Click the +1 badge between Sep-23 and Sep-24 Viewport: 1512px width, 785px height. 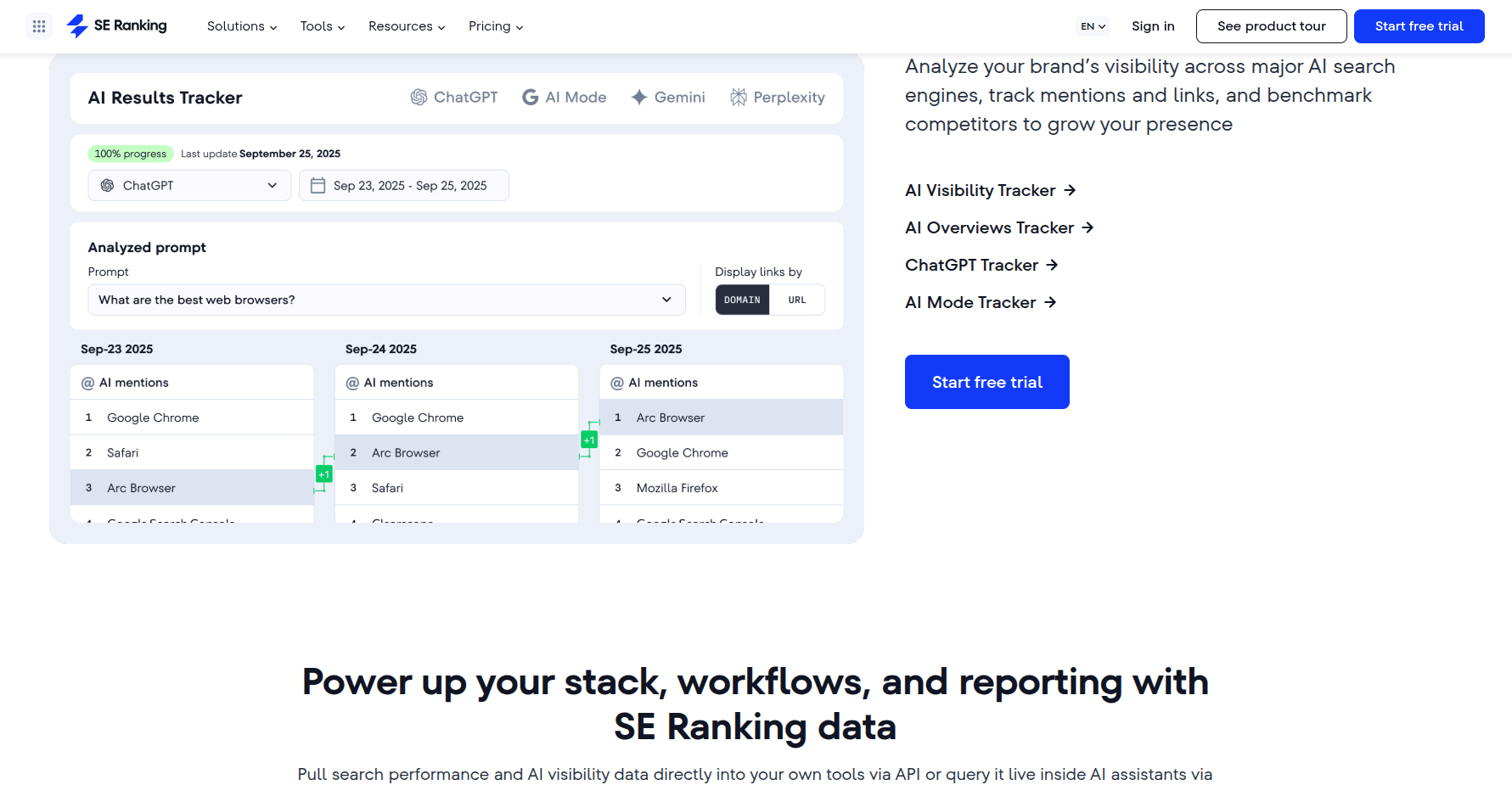323,474
